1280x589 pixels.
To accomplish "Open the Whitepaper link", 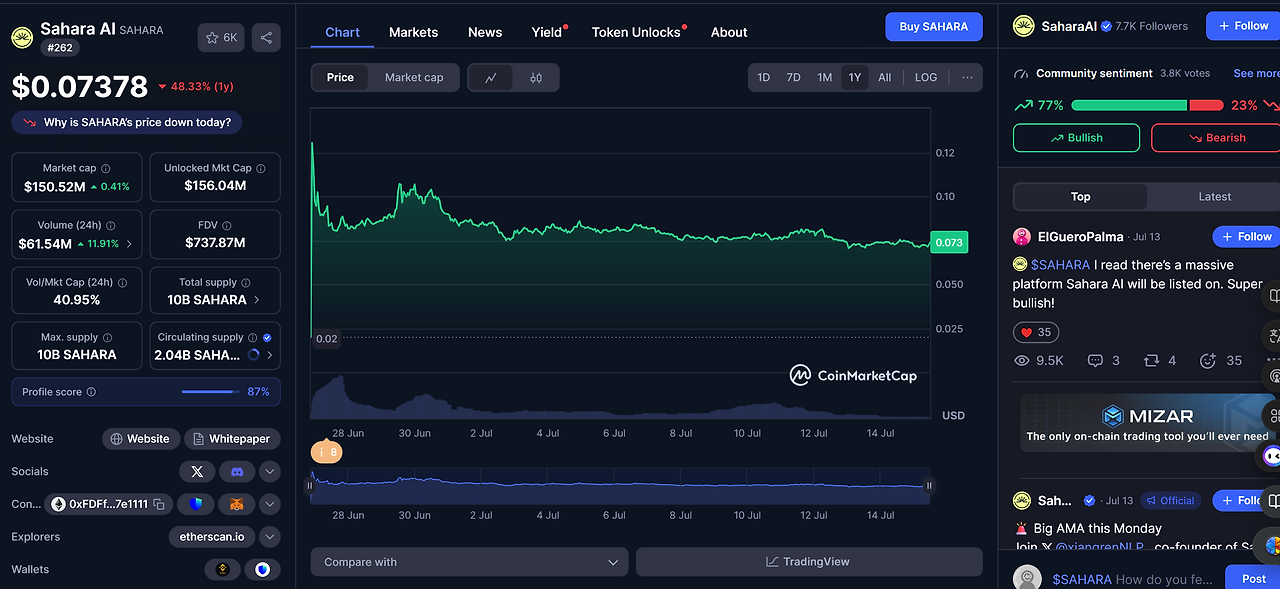I will 232,439.
